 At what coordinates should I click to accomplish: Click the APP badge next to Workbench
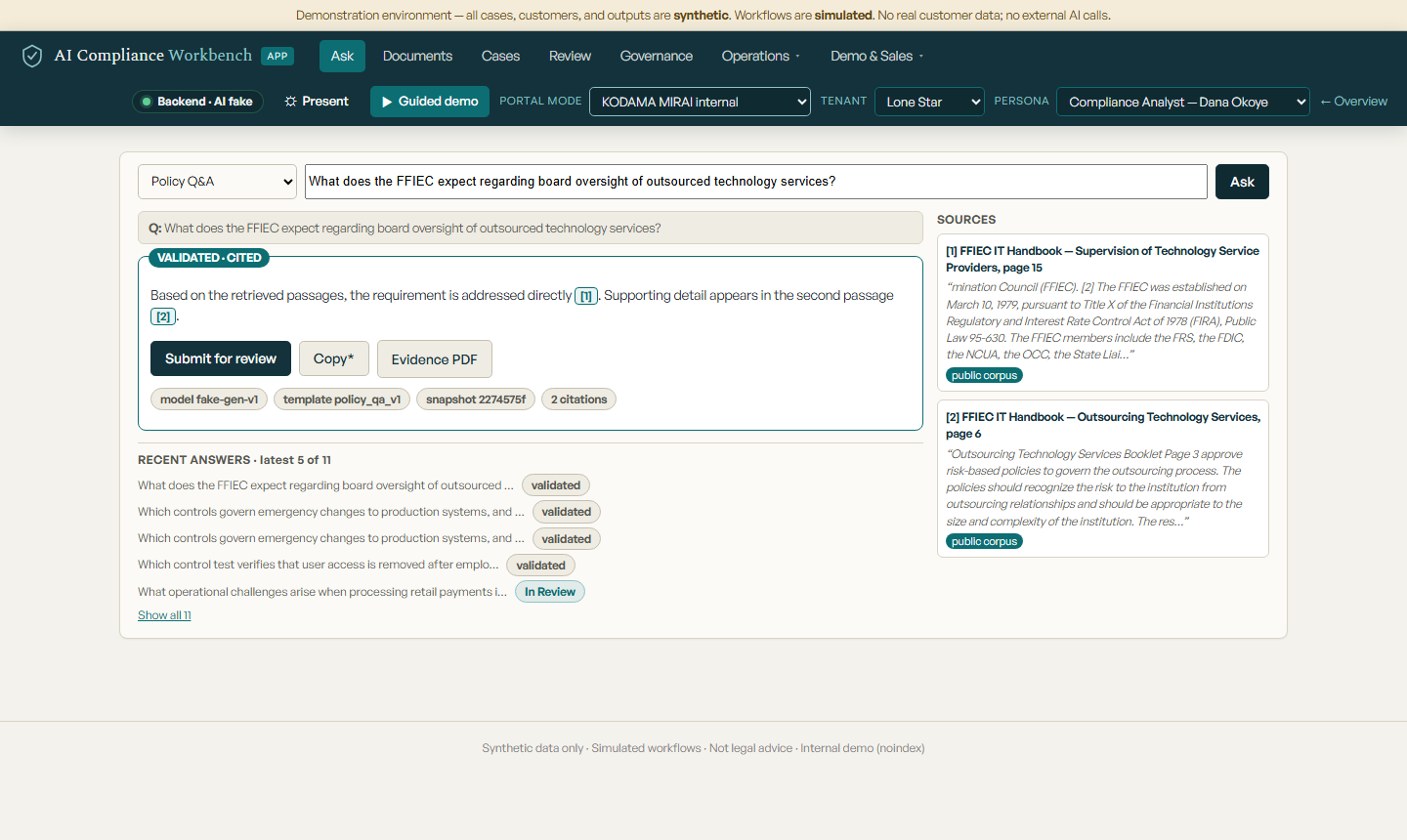(x=277, y=56)
